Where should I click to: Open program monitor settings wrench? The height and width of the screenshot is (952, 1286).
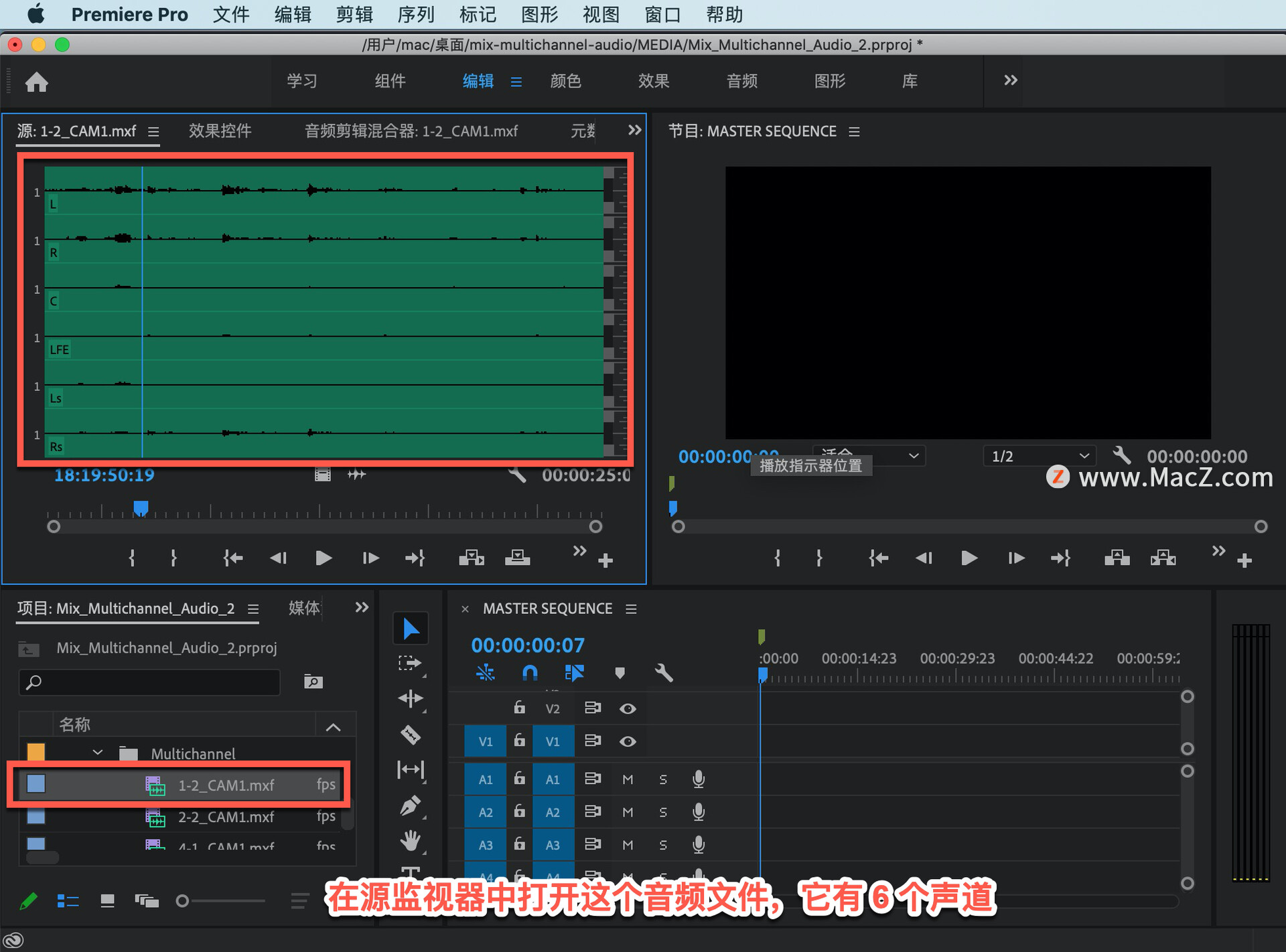pos(1122,456)
